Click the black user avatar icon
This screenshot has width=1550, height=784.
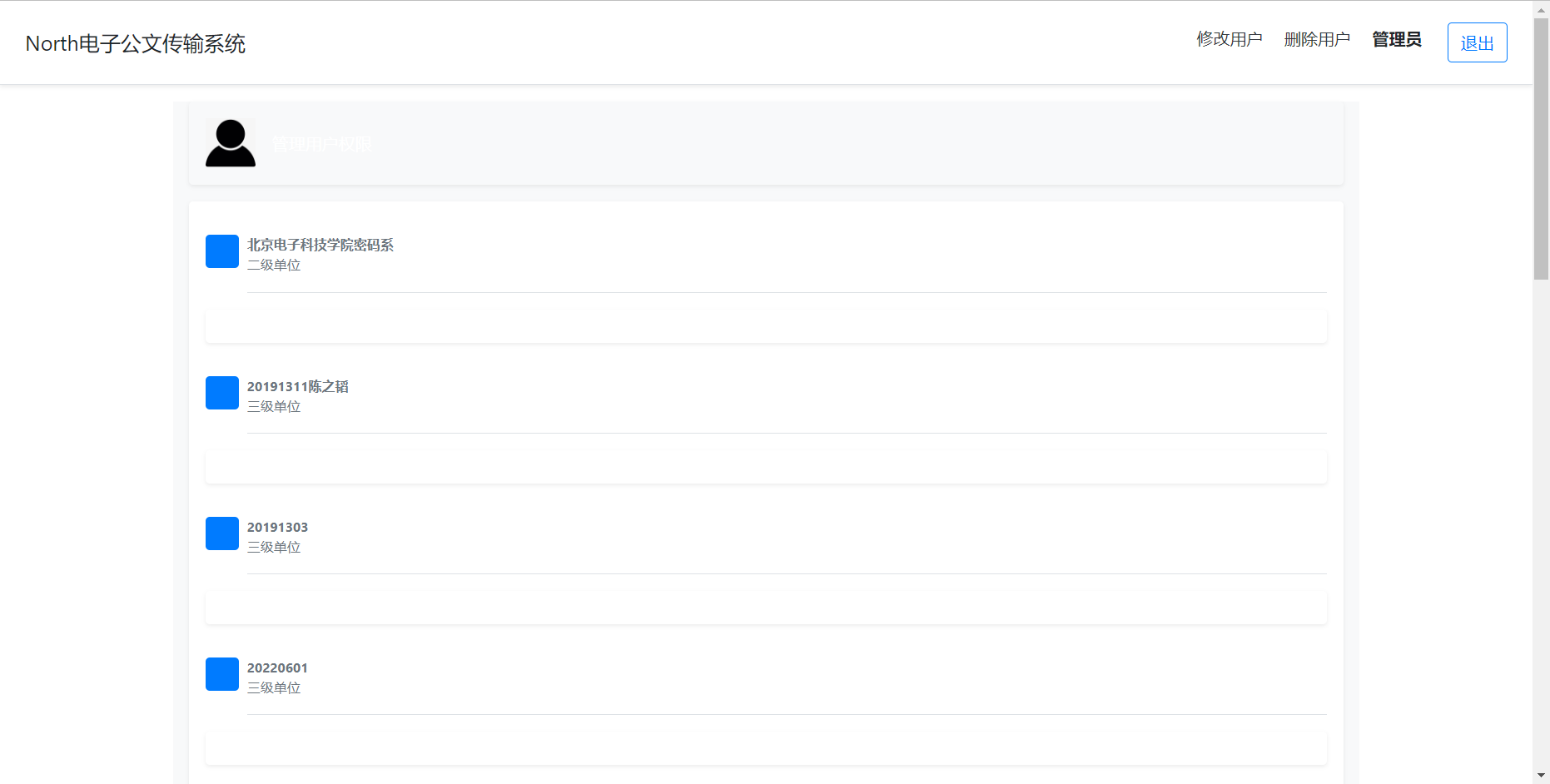[231, 143]
